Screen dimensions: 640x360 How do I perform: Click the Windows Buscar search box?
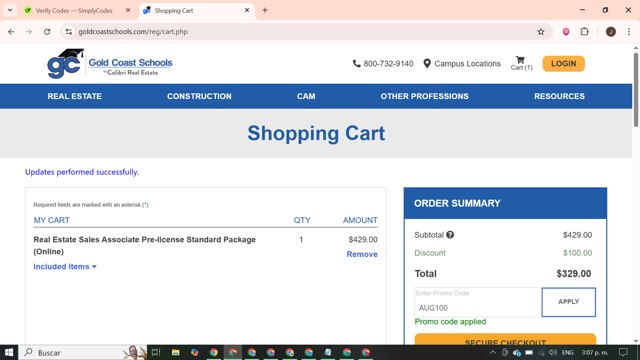pyautogui.click(x=82, y=352)
